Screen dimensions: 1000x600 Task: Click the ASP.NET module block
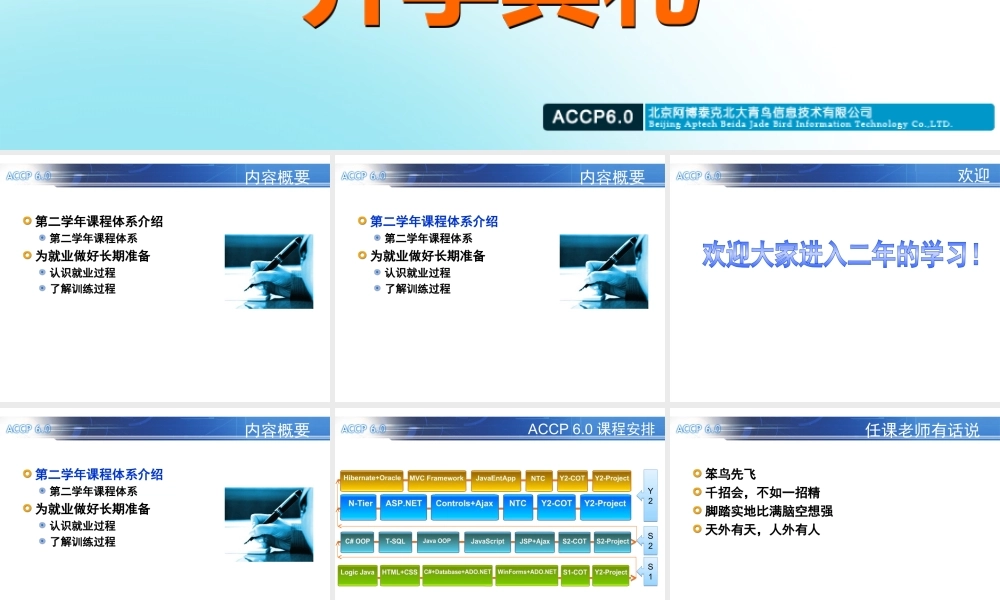click(x=403, y=505)
